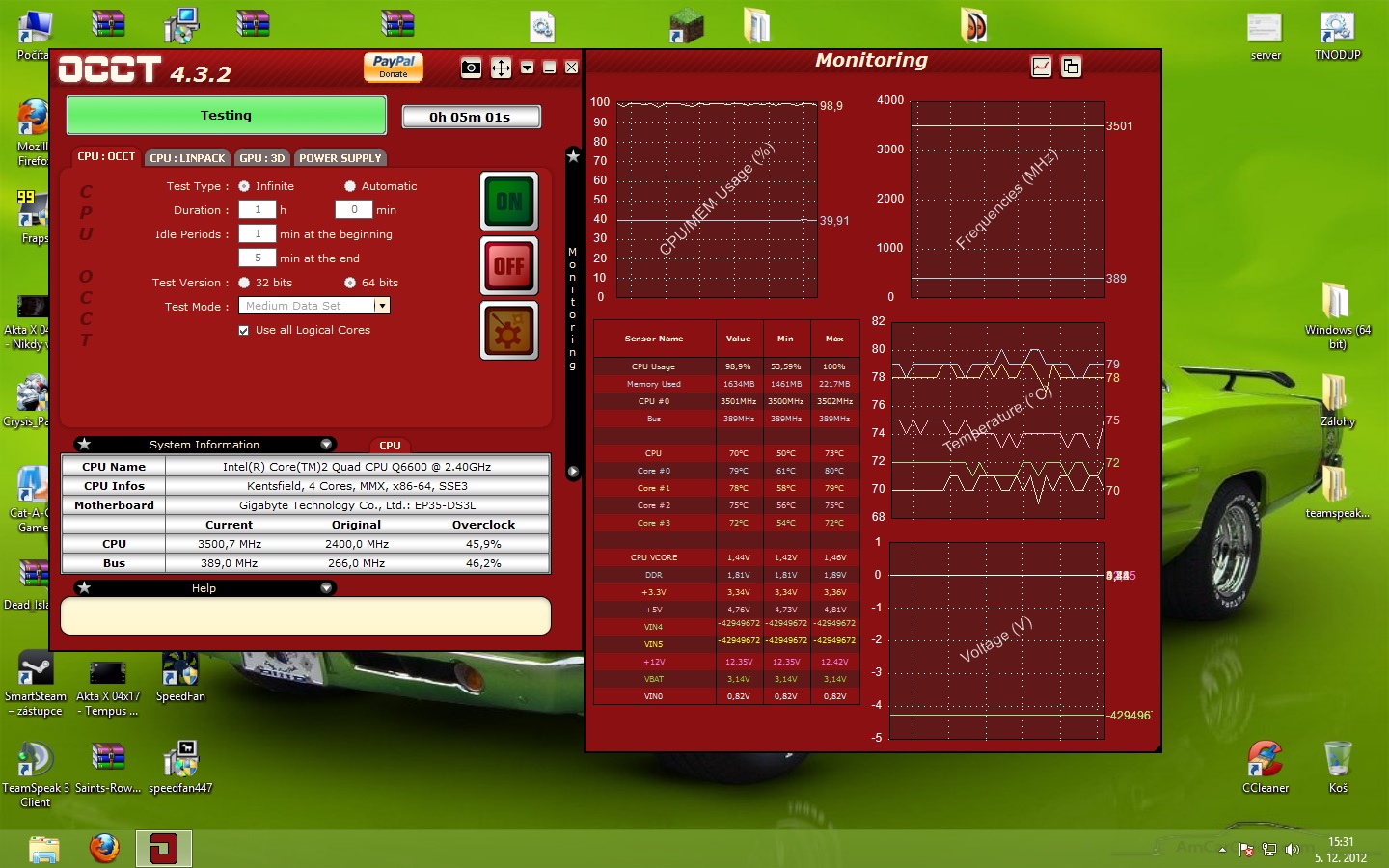
Task: Stop the test with the red OFF button
Action: tap(509, 265)
